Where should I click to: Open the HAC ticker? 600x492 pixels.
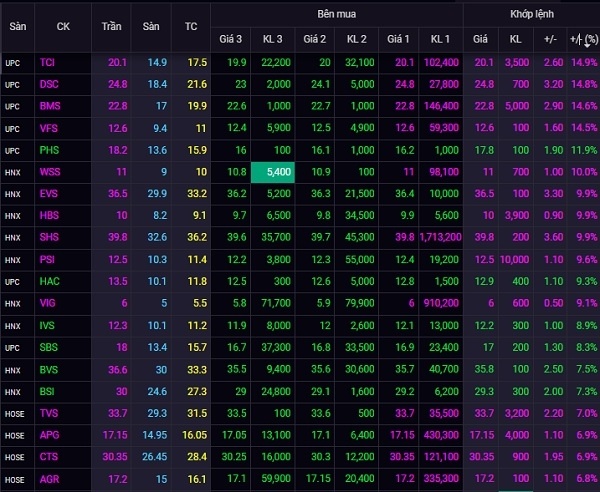pyautogui.click(x=50, y=282)
